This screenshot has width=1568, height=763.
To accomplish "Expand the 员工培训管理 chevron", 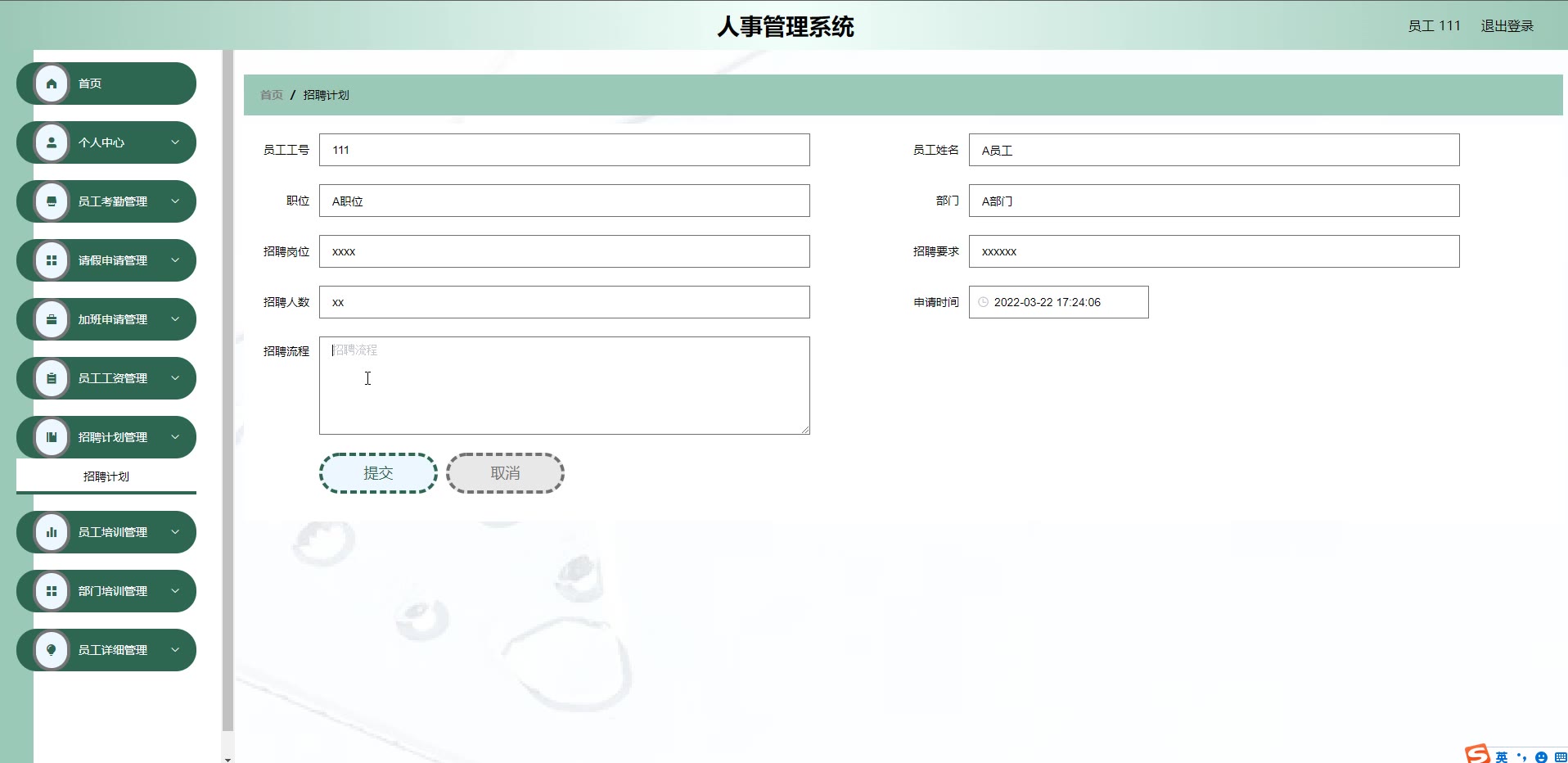I will [x=175, y=532].
